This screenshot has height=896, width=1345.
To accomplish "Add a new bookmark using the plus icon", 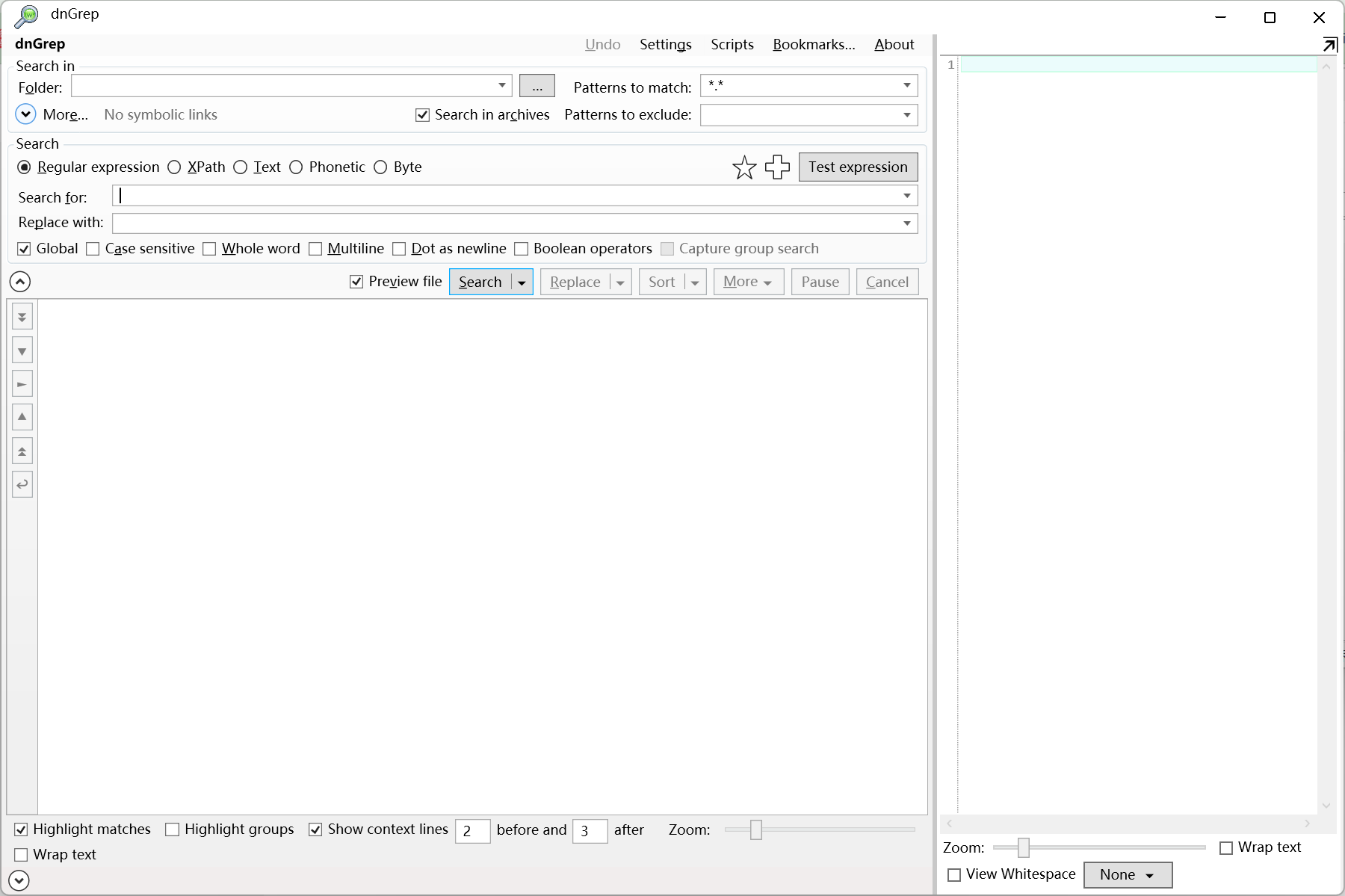I will click(777, 167).
